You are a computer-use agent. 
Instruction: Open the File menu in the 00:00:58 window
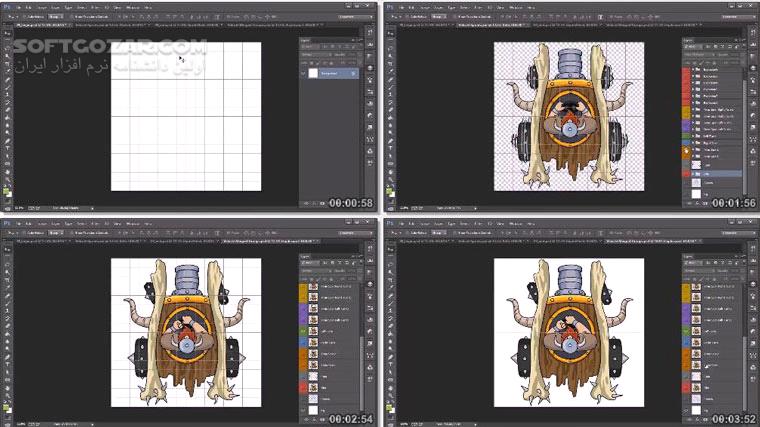coord(18,7)
